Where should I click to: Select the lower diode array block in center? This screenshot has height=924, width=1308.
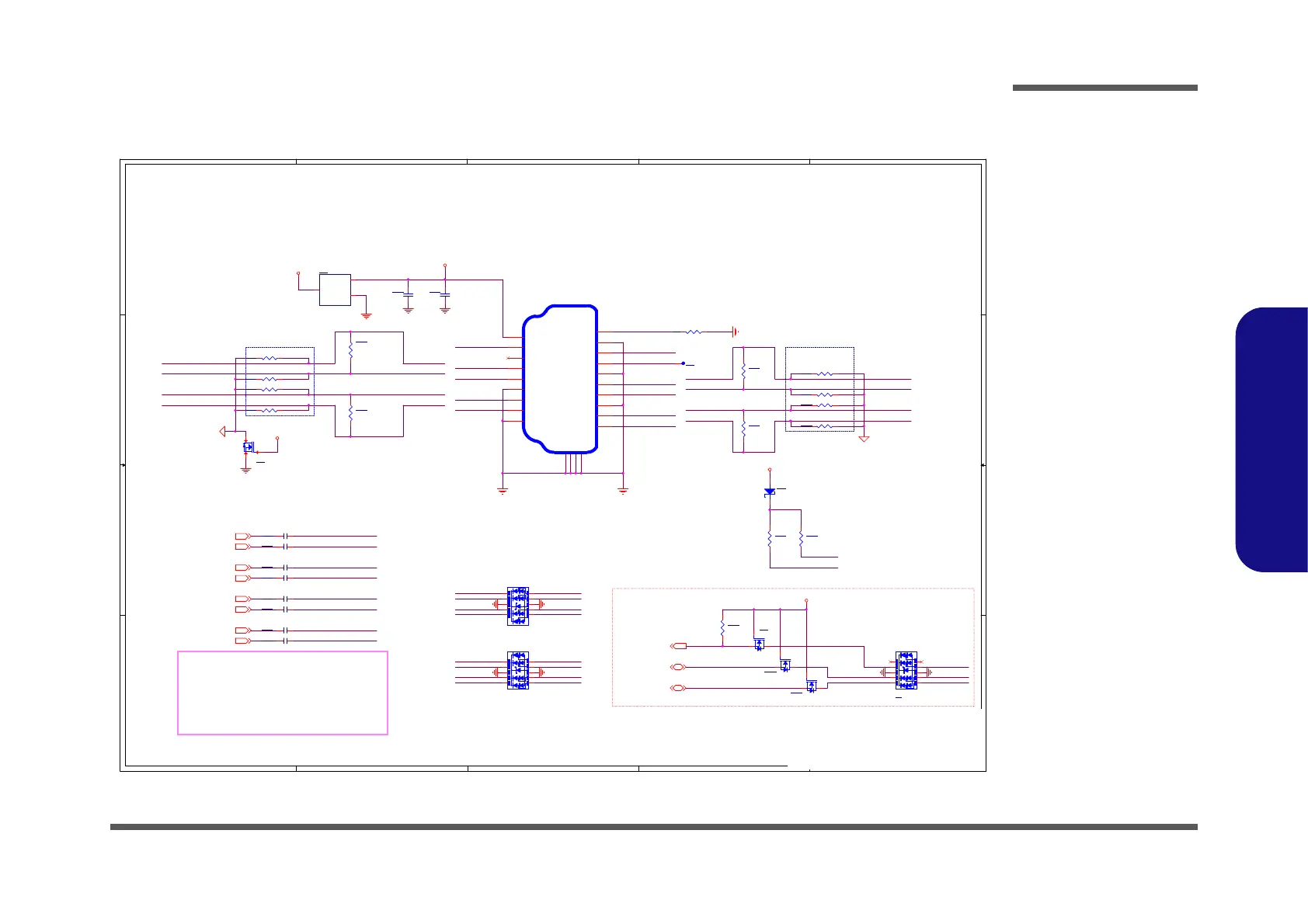(517, 671)
